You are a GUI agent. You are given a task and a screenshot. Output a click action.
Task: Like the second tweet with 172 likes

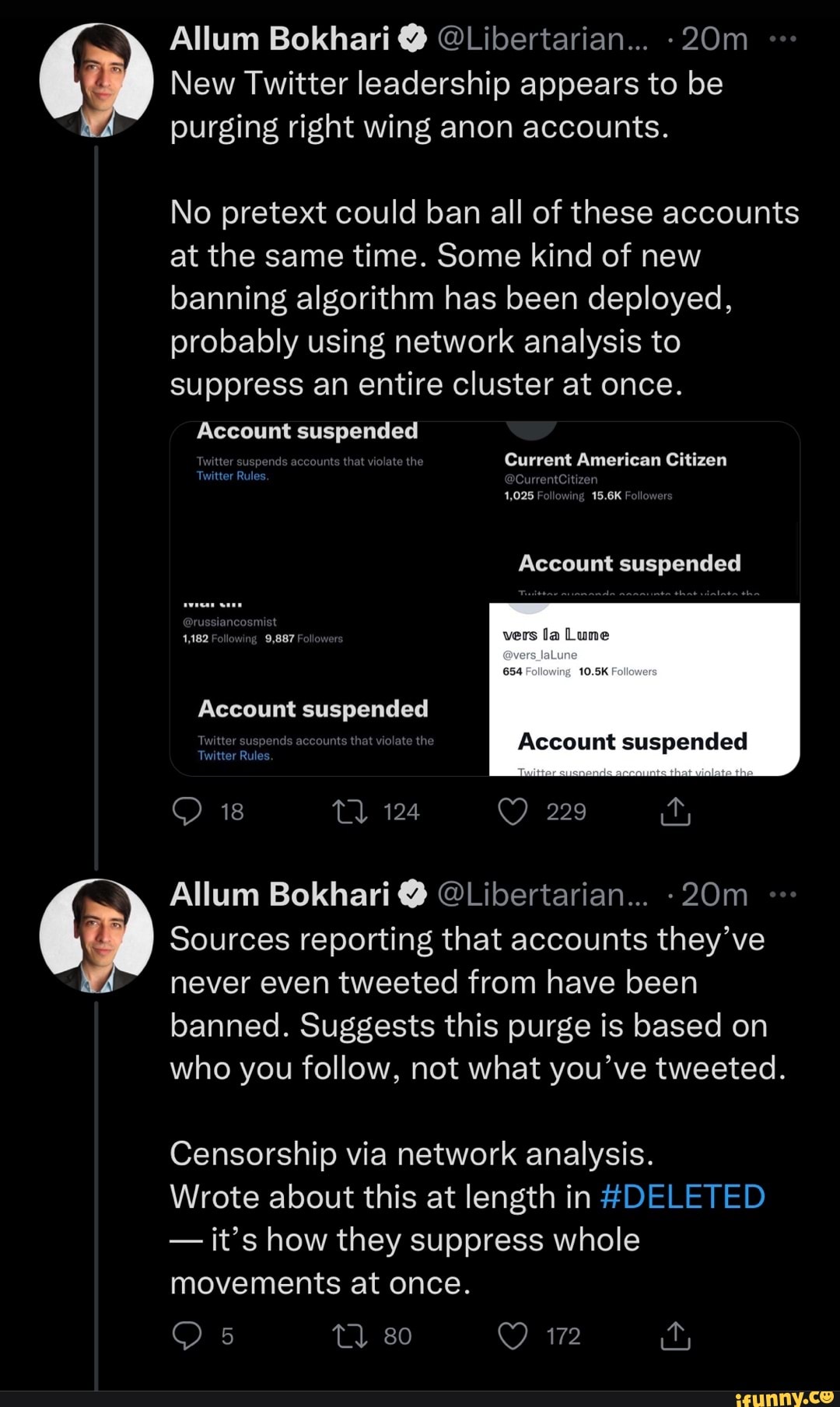pos(513,1336)
